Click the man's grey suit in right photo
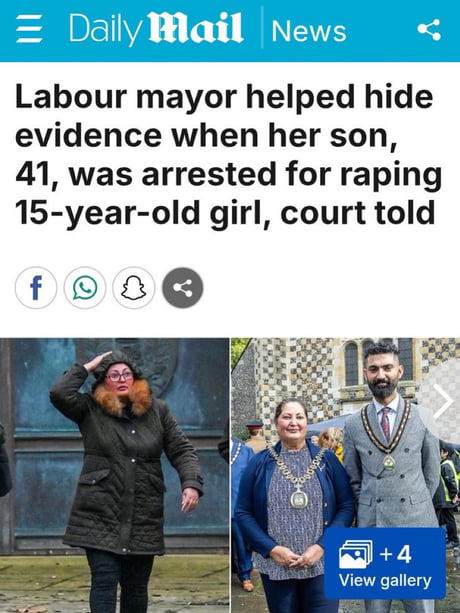This screenshot has height=613, width=460. click(x=393, y=467)
